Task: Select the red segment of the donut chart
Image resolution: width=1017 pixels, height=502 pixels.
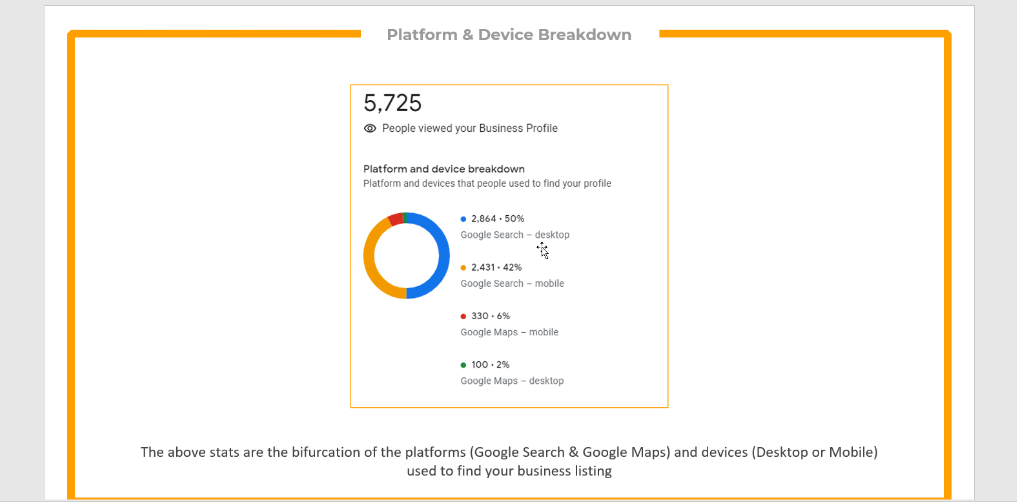Action: coord(395,219)
